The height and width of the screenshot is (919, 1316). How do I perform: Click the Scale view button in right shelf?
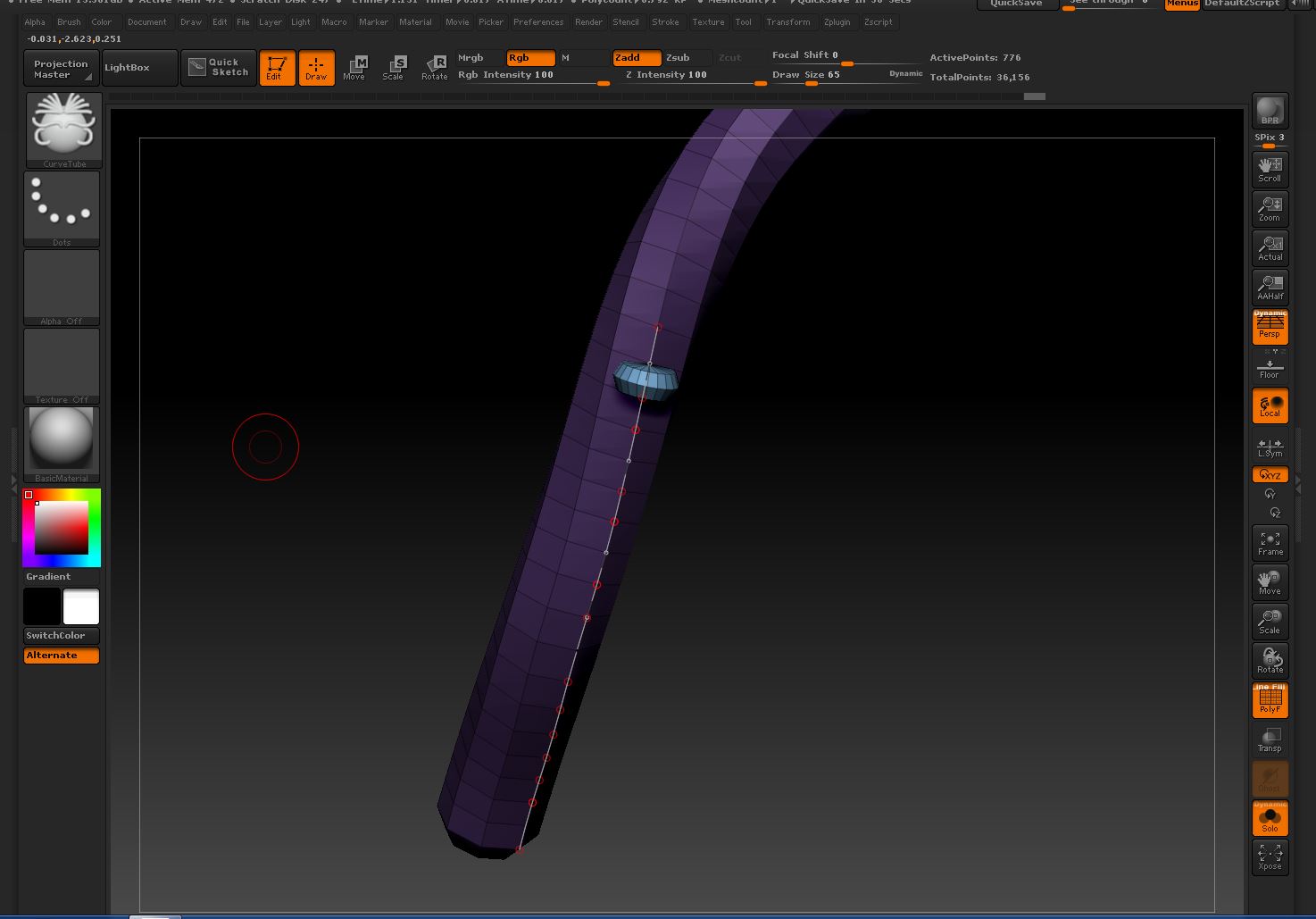(x=1270, y=621)
